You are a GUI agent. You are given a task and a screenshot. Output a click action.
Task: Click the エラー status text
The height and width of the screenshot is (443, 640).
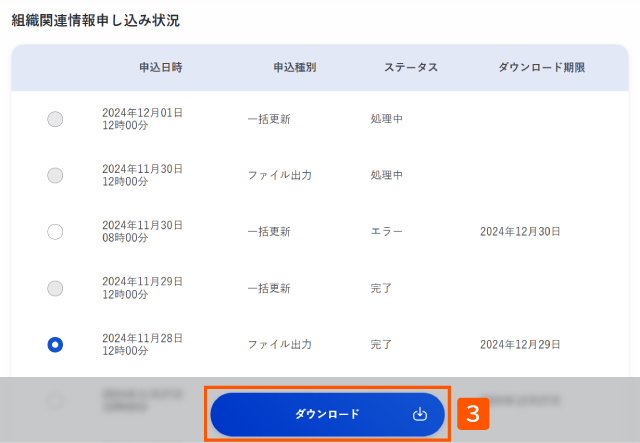tap(387, 232)
